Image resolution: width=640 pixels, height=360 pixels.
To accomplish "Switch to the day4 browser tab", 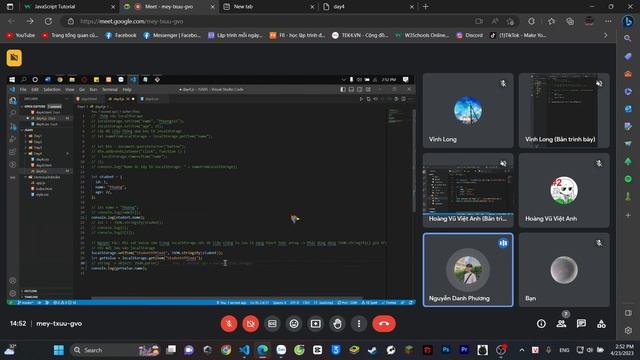I will 367,7.
